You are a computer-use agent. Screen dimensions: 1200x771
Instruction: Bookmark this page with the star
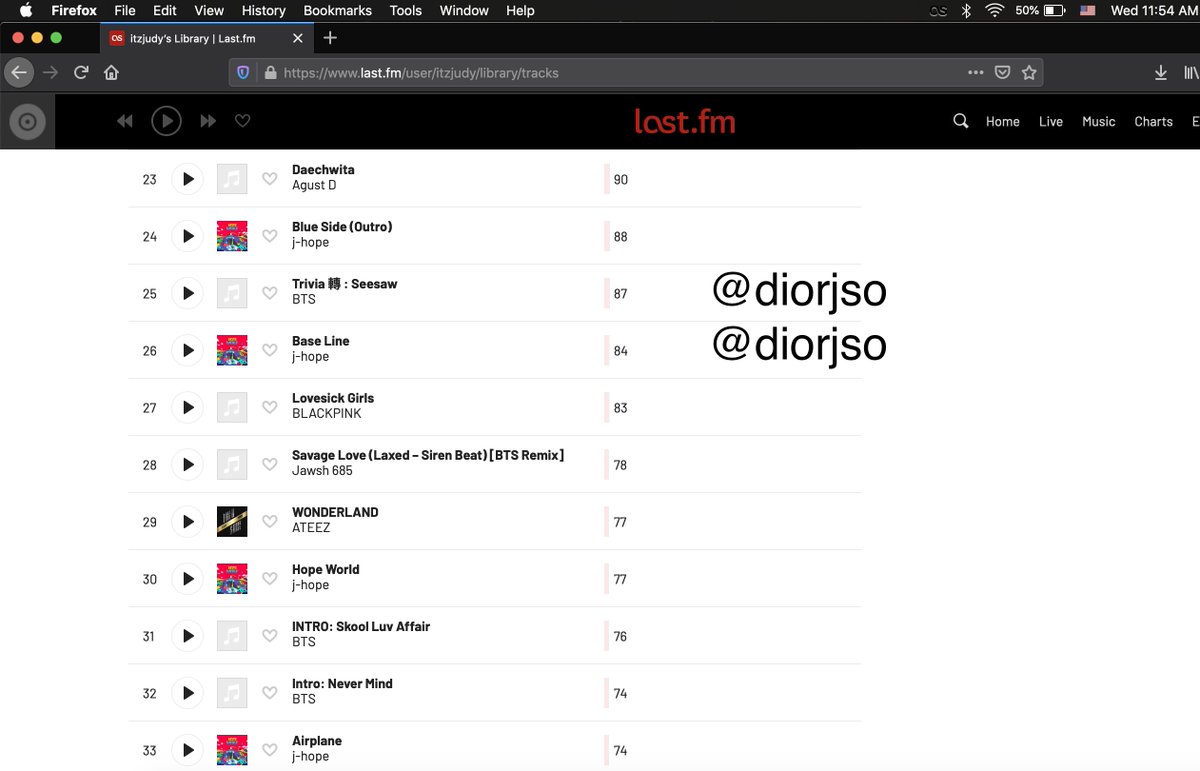tap(1029, 73)
